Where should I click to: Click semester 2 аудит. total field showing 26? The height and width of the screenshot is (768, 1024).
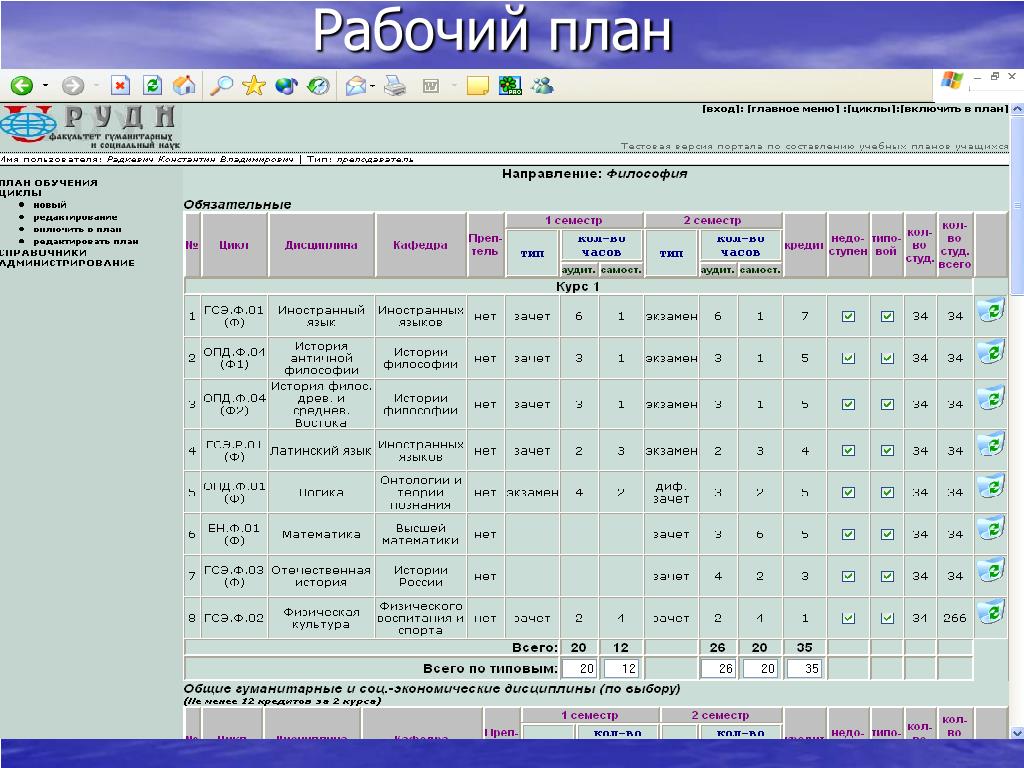(x=718, y=669)
